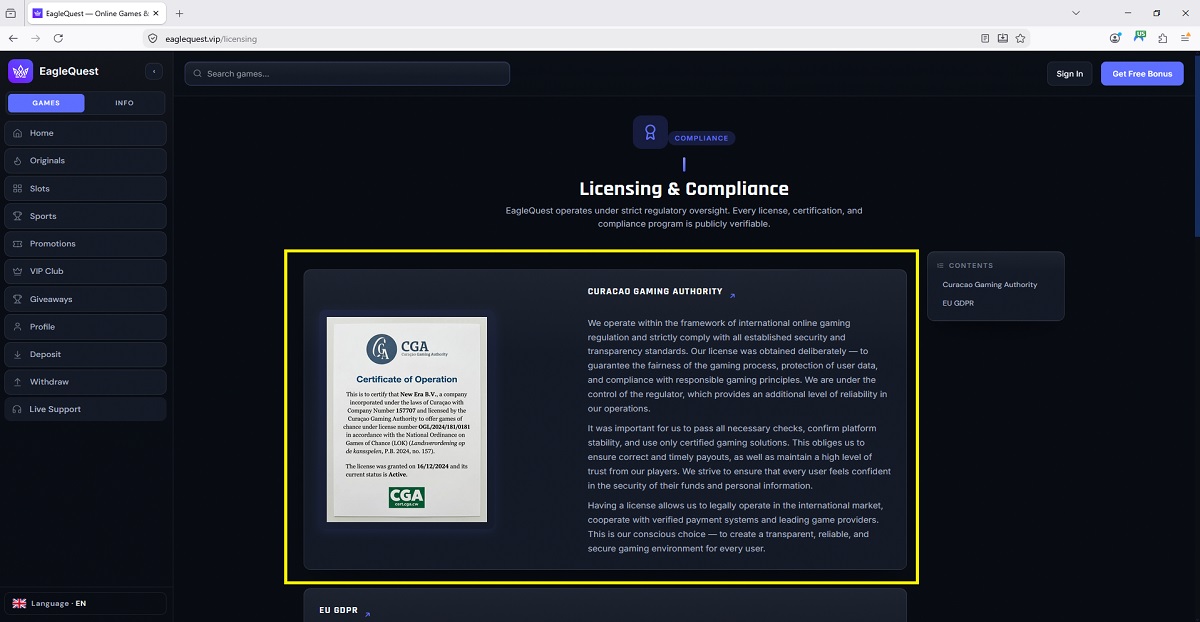Screen dimensions: 1200x622
Task: Toggle reader view in the address bar
Action: click(985, 38)
